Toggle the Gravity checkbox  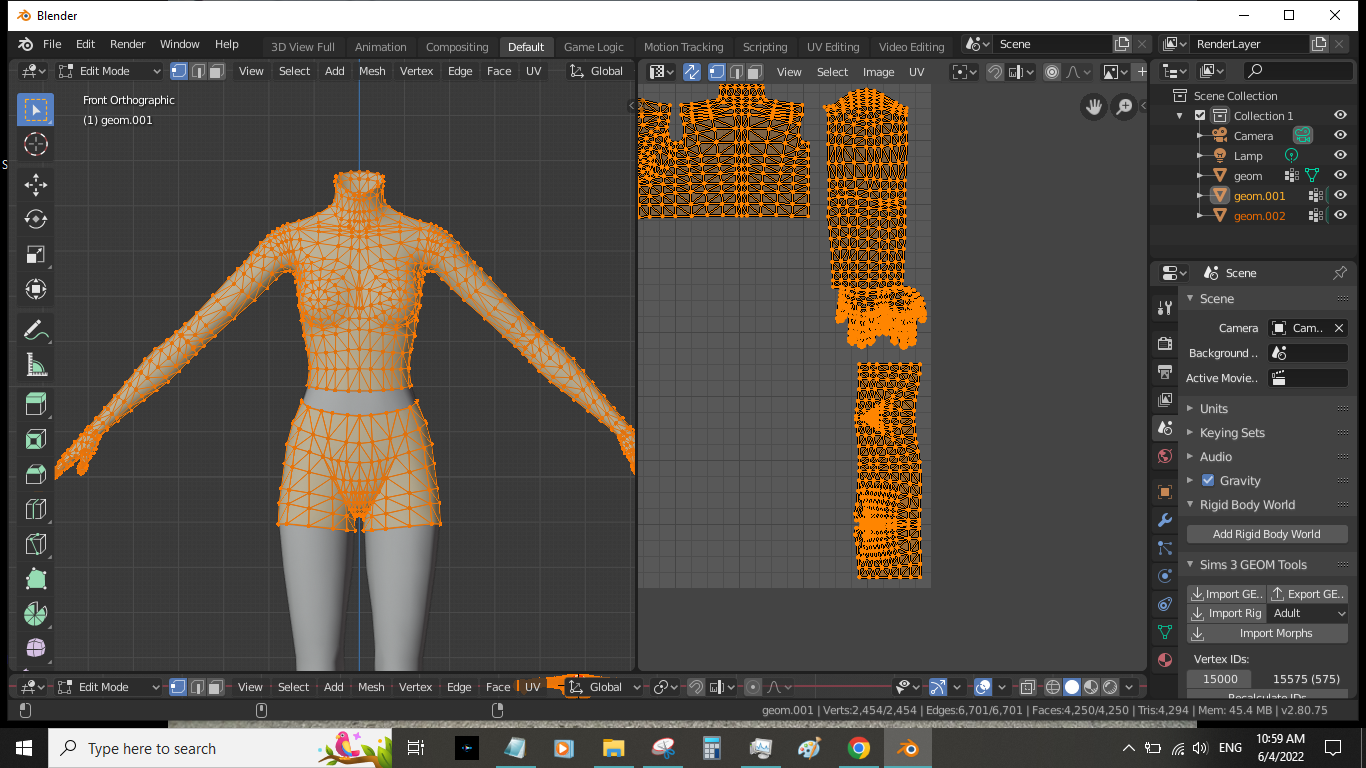(x=1208, y=481)
